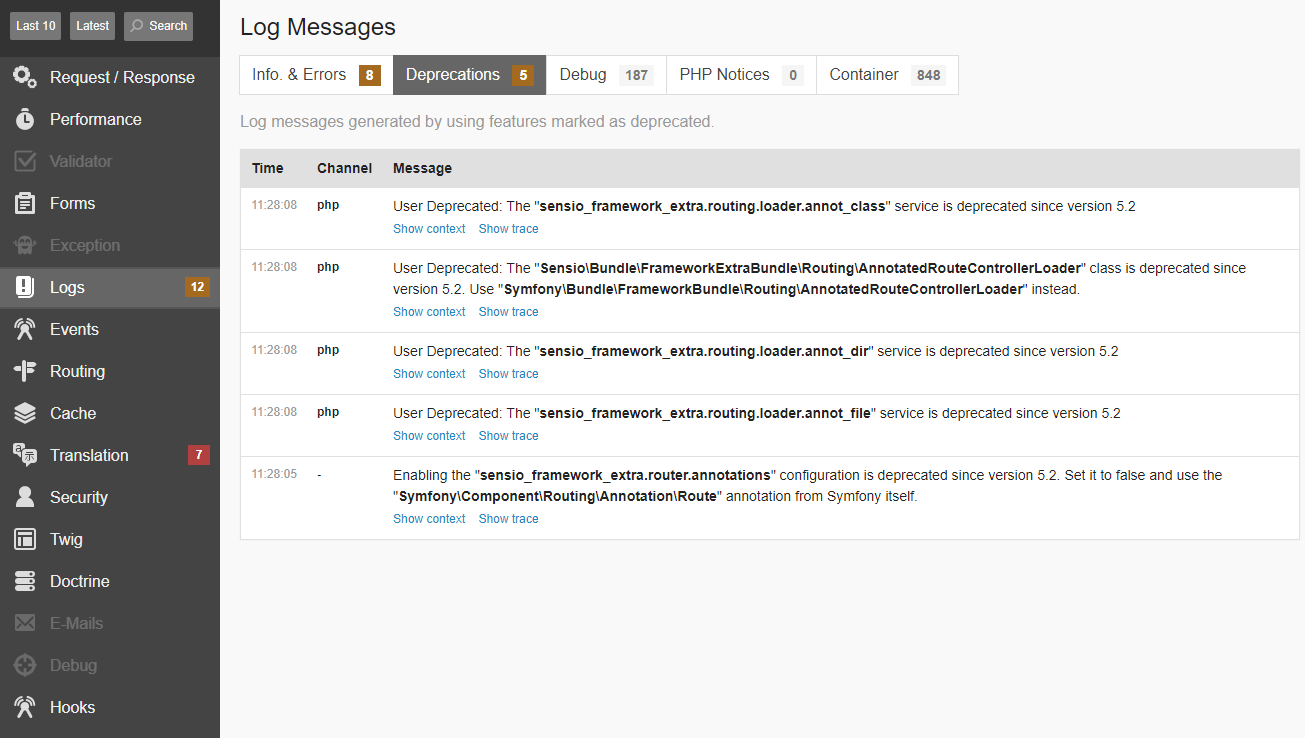Image resolution: width=1305 pixels, height=738 pixels.
Task: Expand context for router.annotations config message
Action: (x=429, y=519)
